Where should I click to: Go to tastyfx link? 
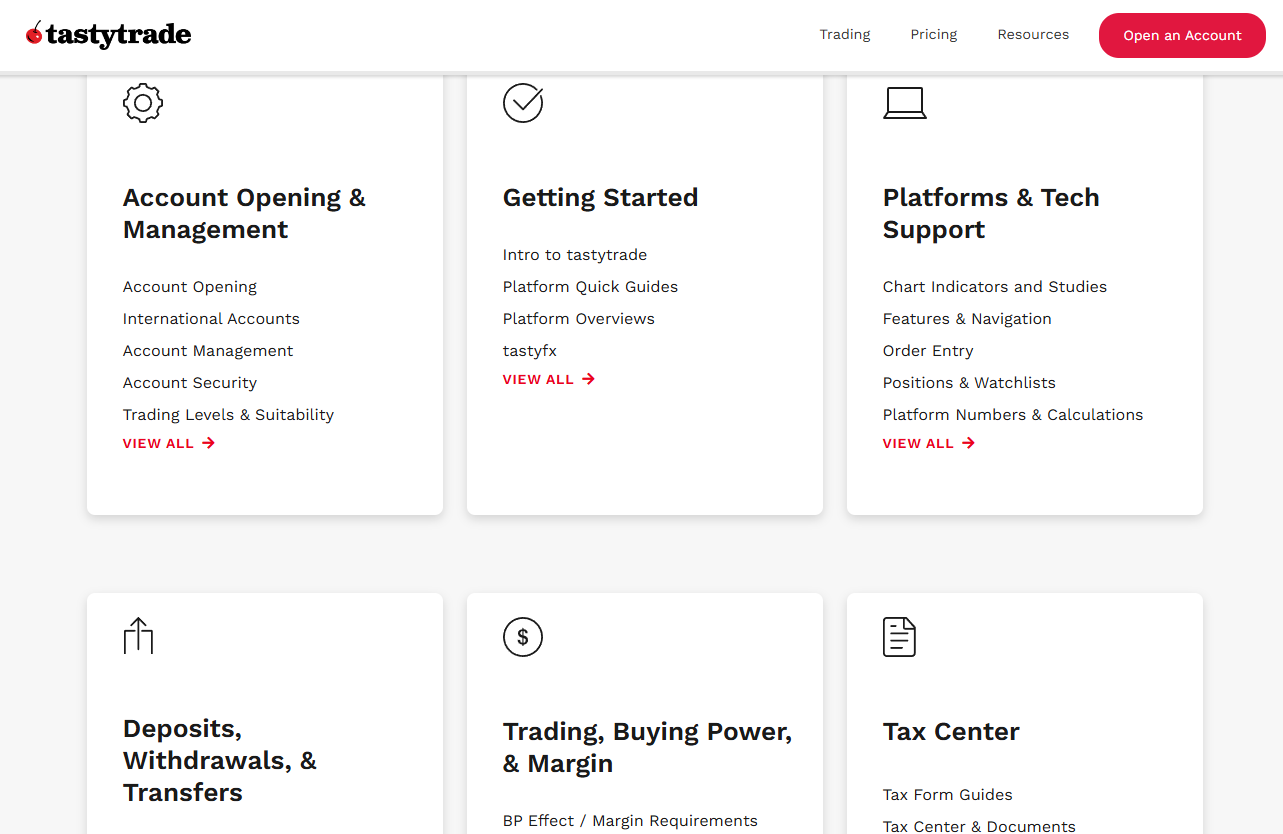[530, 351]
